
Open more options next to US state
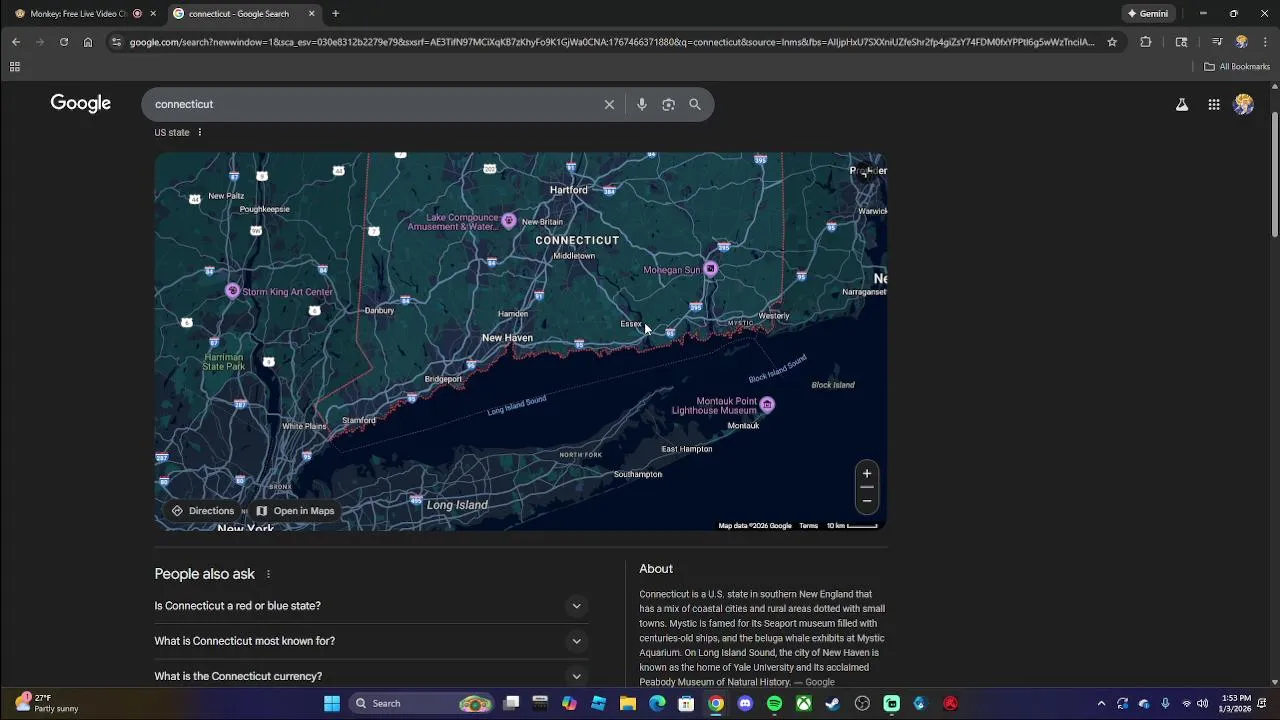pos(199,132)
